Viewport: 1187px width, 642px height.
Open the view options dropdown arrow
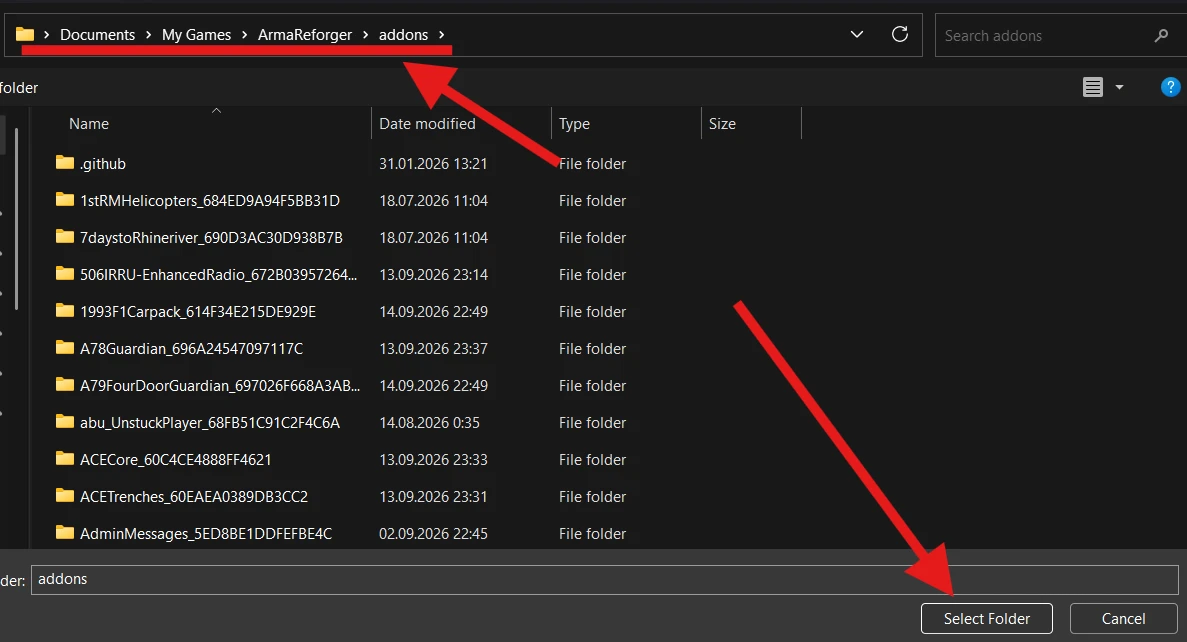1119,88
